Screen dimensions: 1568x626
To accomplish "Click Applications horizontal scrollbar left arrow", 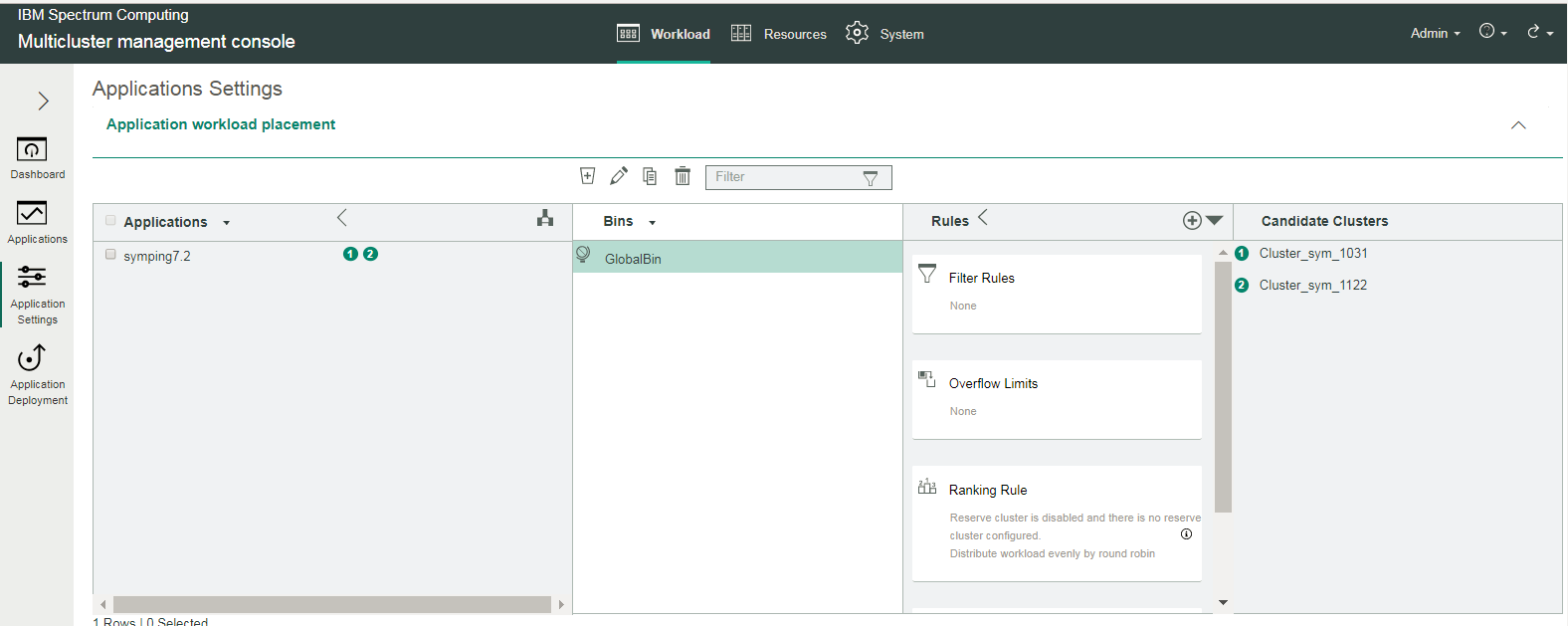I will 102,605.
